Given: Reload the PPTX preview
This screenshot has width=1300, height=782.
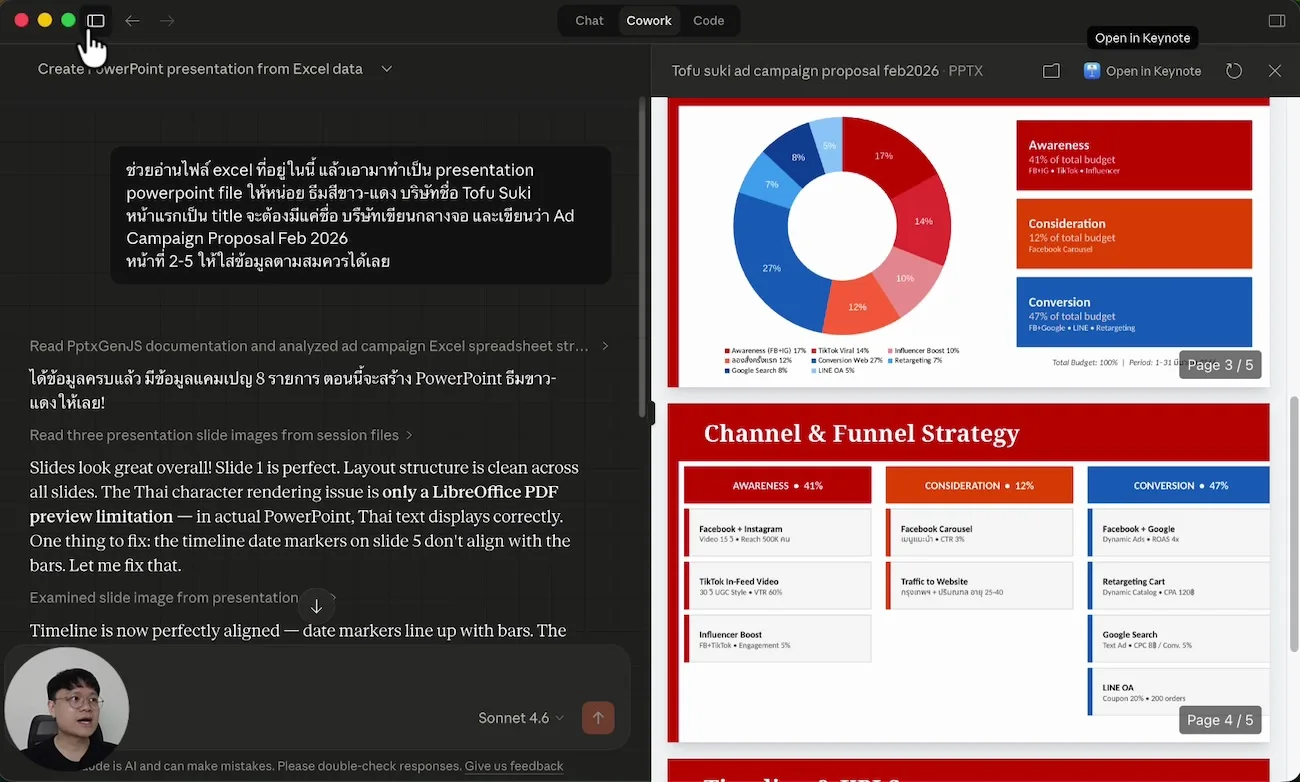Looking at the screenshot, I should pos(1234,71).
